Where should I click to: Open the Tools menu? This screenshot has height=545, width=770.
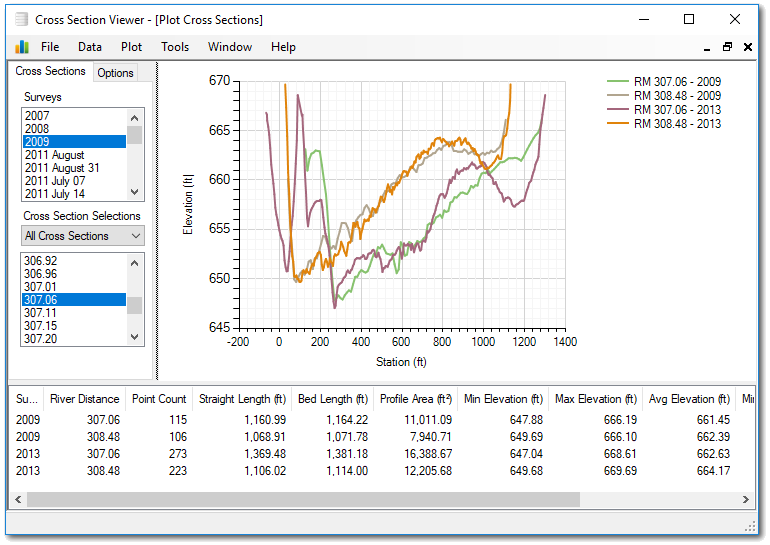click(175, 47)
